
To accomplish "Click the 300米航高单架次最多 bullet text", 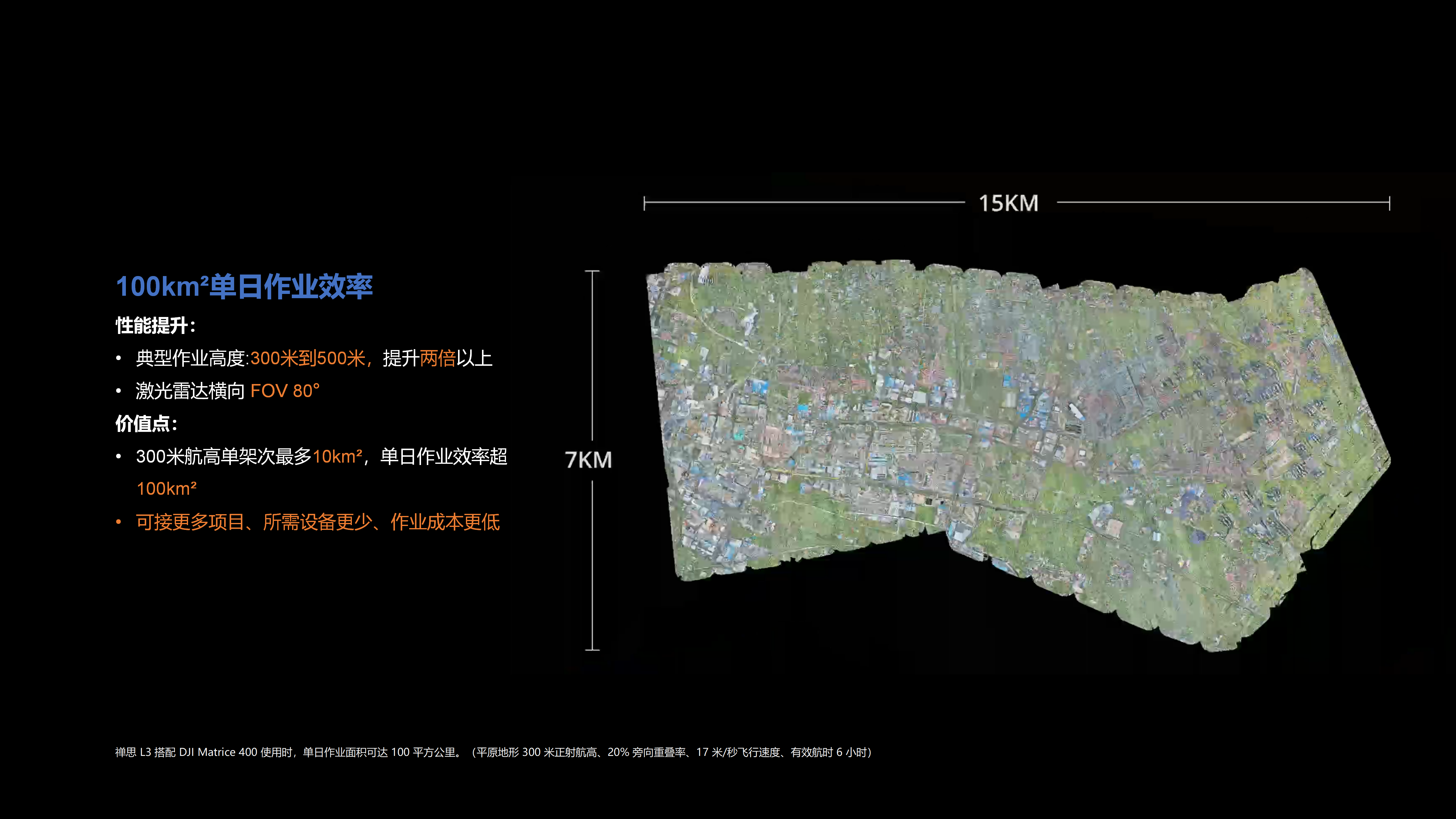I will 224,456.
